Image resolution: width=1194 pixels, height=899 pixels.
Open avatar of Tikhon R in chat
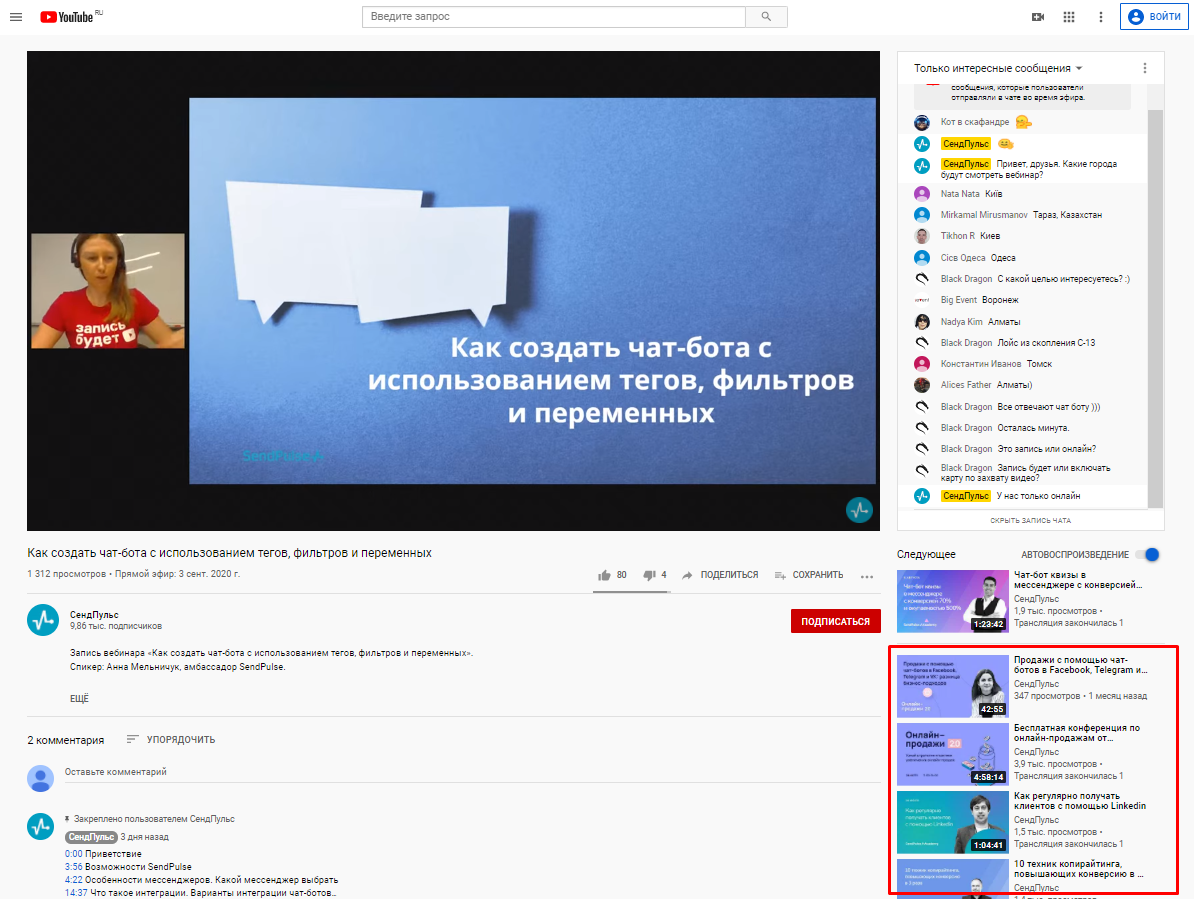pos(921,236)
